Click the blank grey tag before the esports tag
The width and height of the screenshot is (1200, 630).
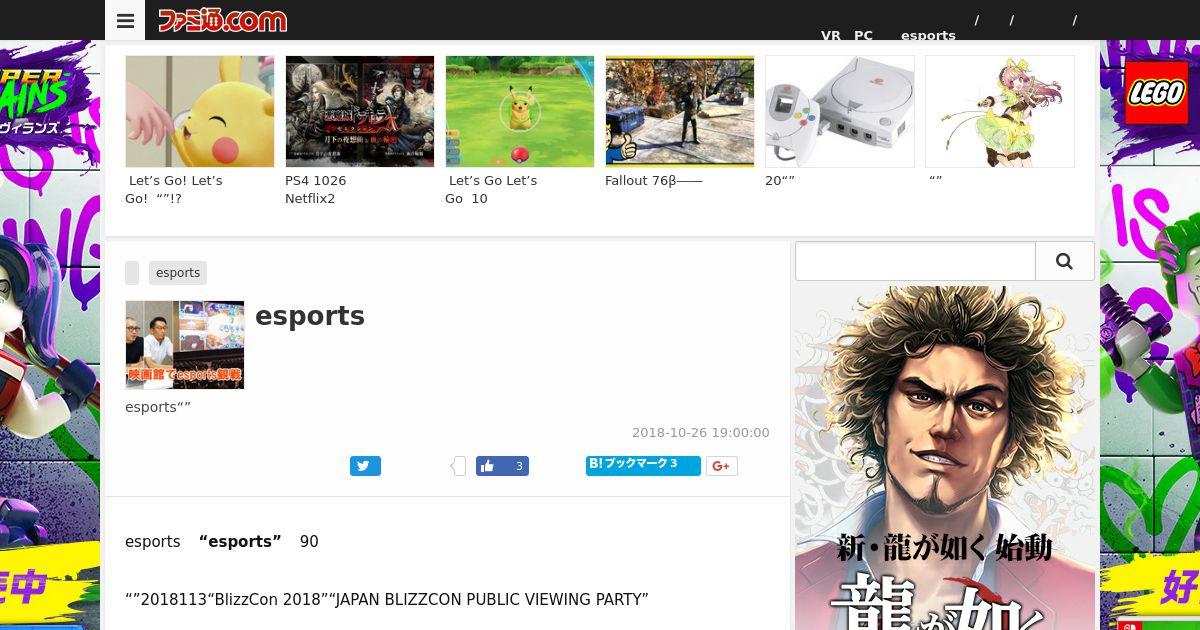[132, 273]
